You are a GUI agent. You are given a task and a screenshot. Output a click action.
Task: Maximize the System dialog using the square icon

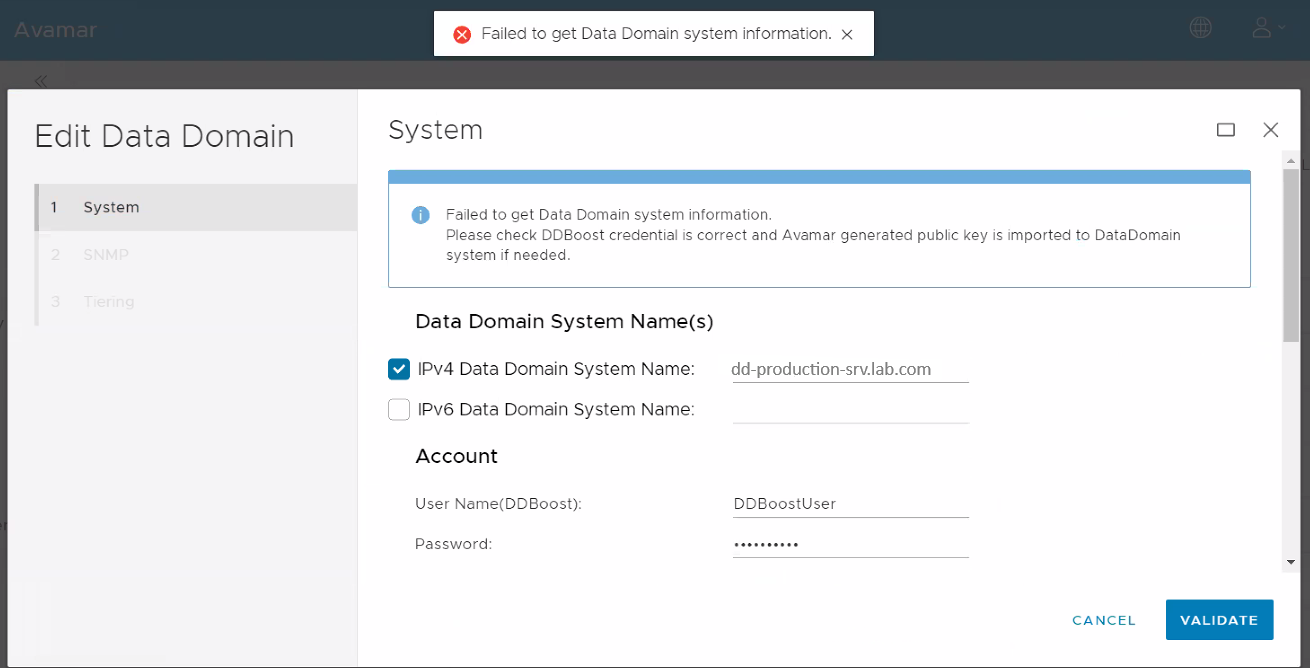click(x=1226, y=130)
